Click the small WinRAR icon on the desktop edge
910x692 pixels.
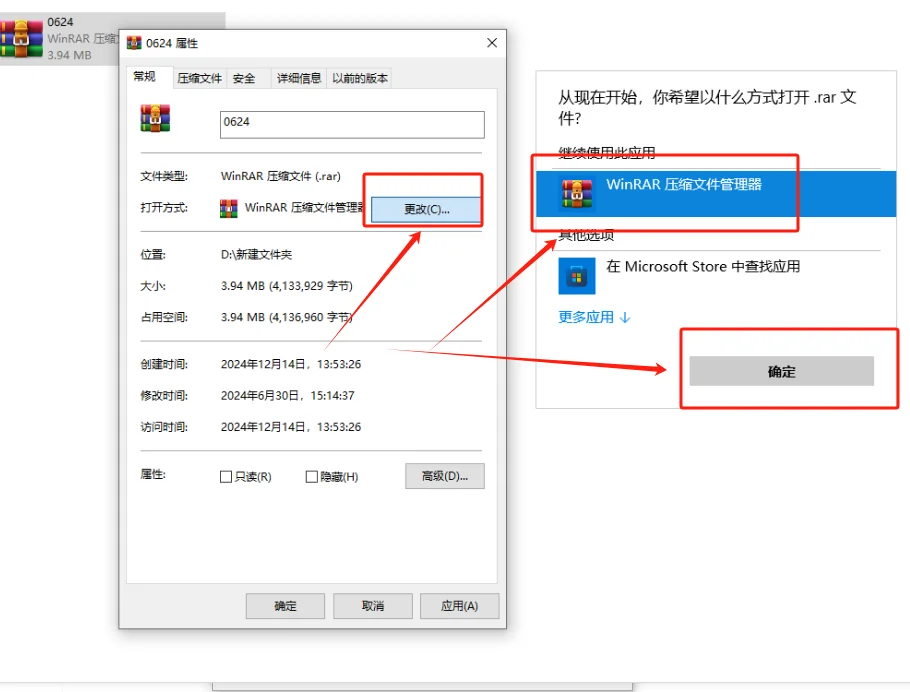tap(20, 38)
